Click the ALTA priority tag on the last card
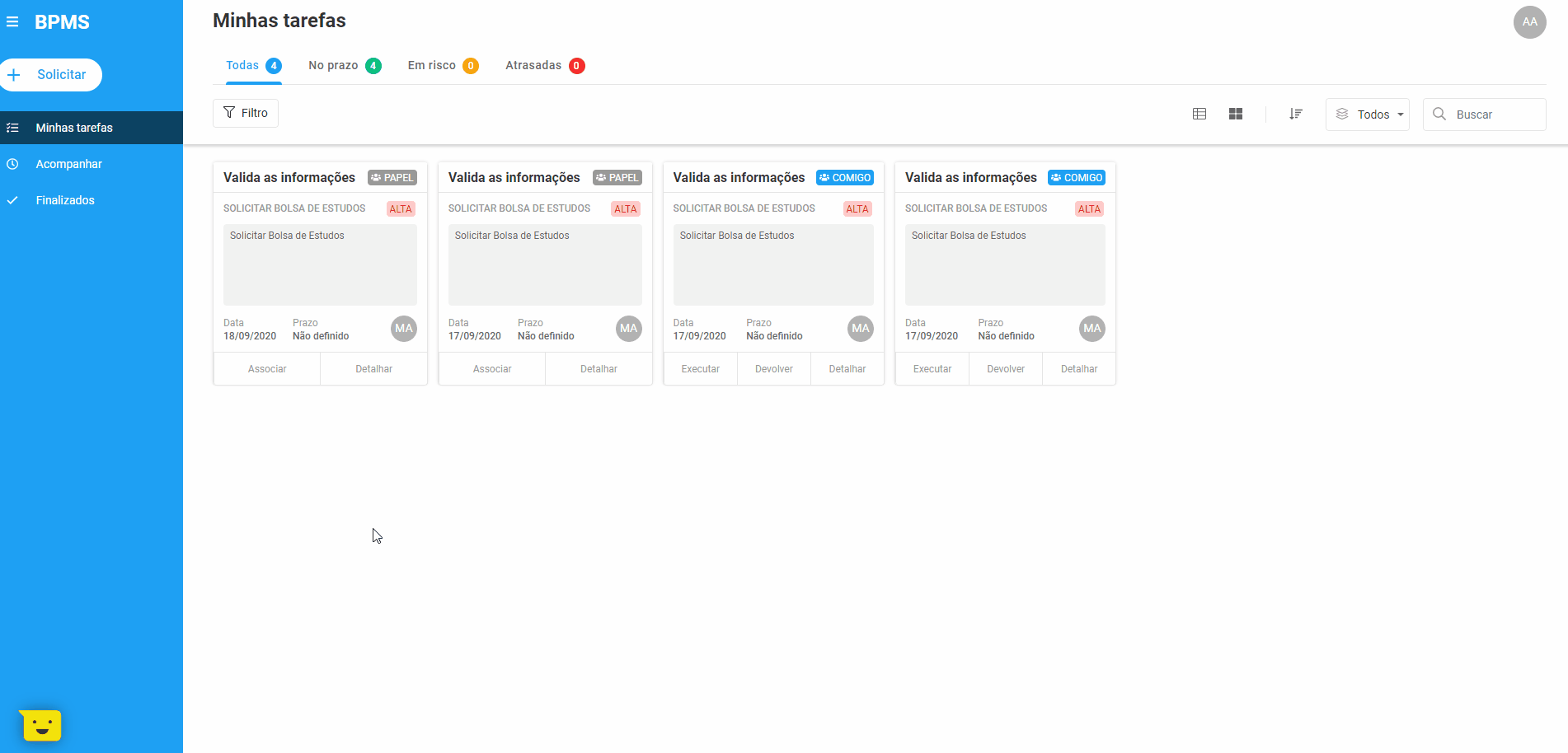 point(1089,209)
